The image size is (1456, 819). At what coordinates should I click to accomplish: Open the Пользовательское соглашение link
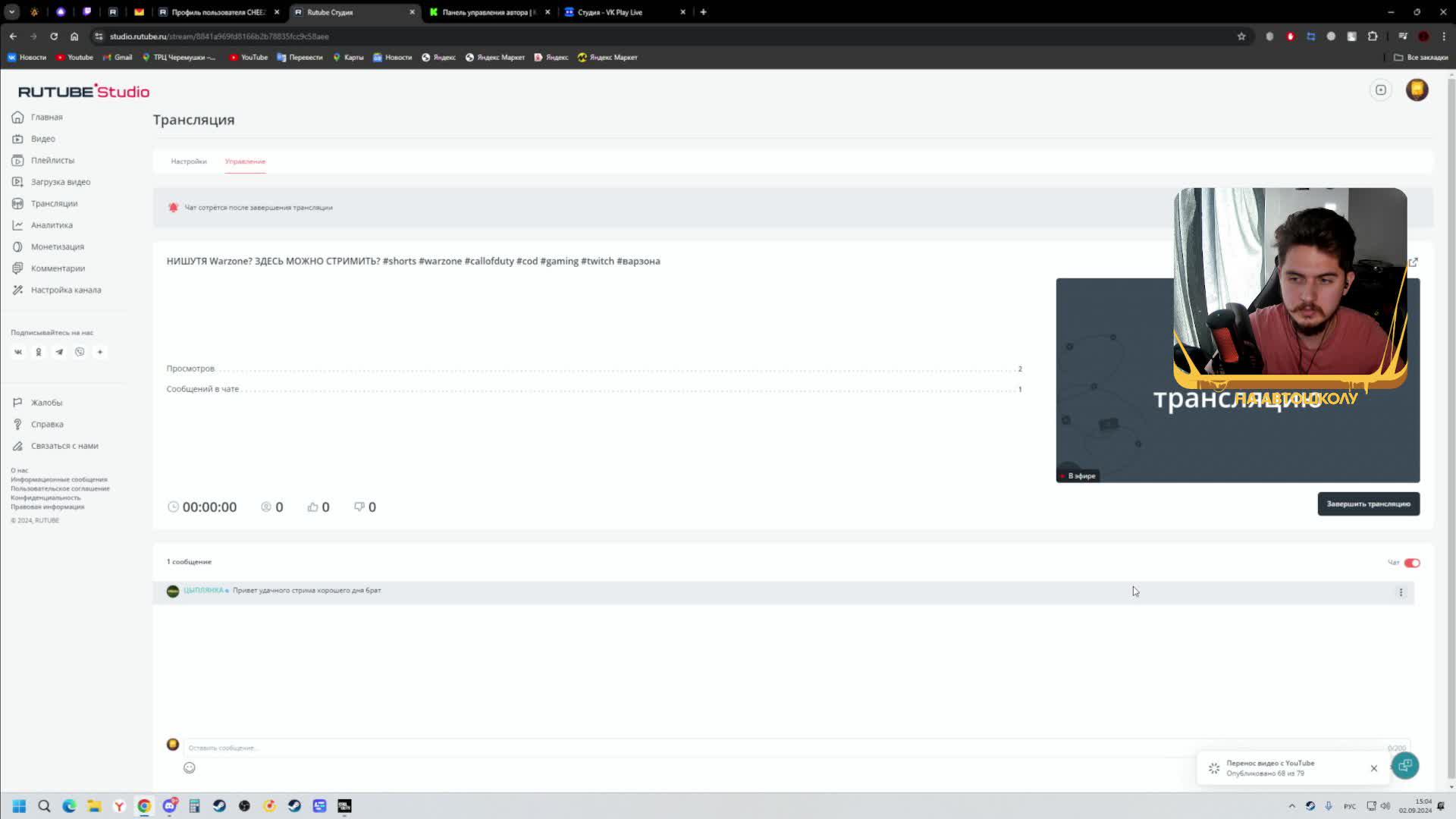coord(60,488)
